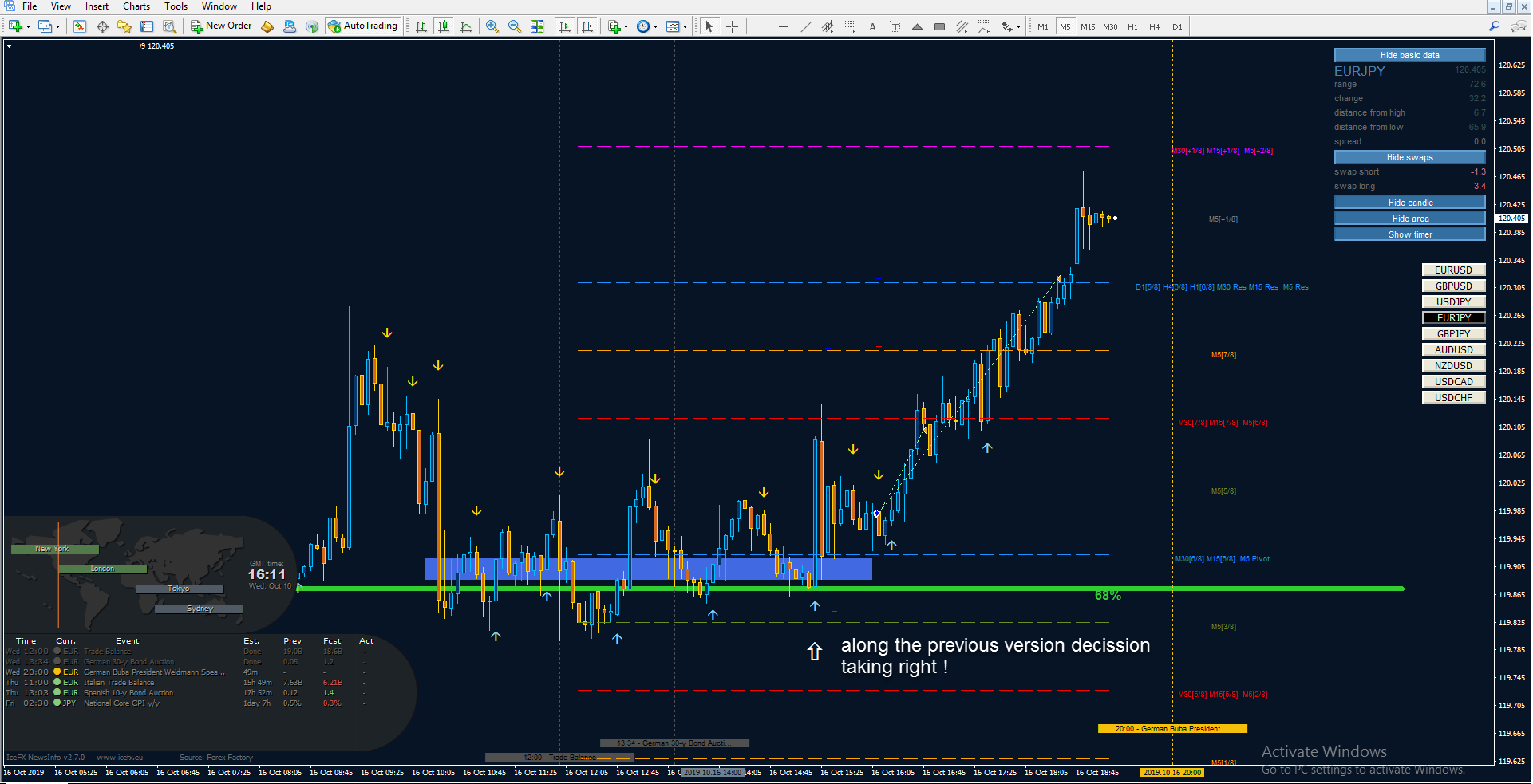Select the equidistant channel tool
This screenshot has width=1533, height=784.
point(828,26)
